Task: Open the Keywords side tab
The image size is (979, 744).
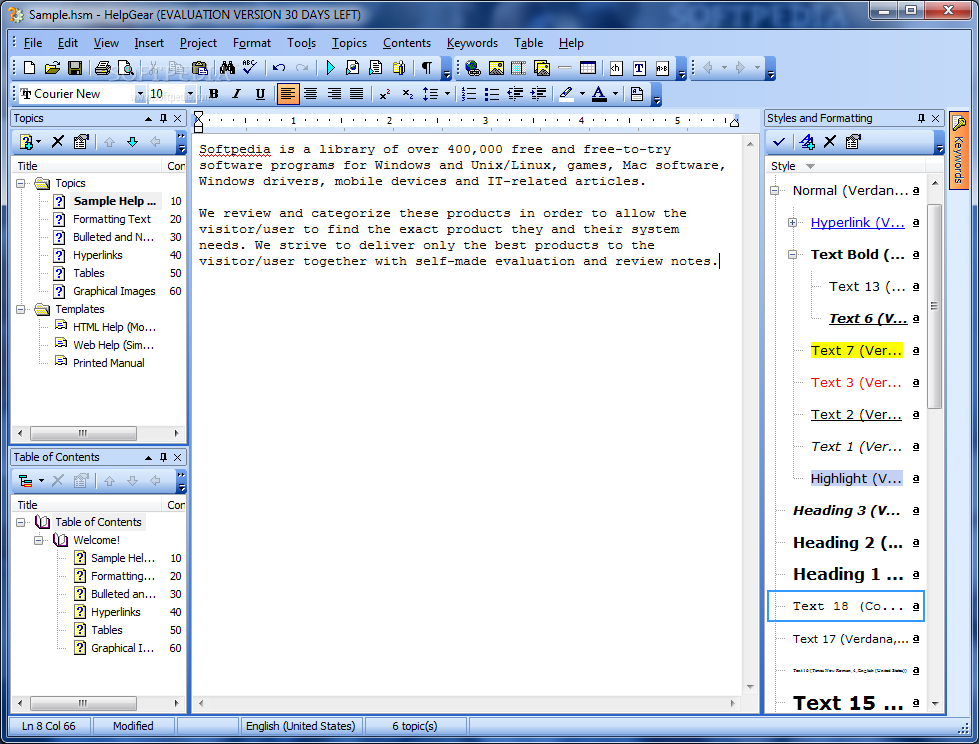Action: point(959,150)
